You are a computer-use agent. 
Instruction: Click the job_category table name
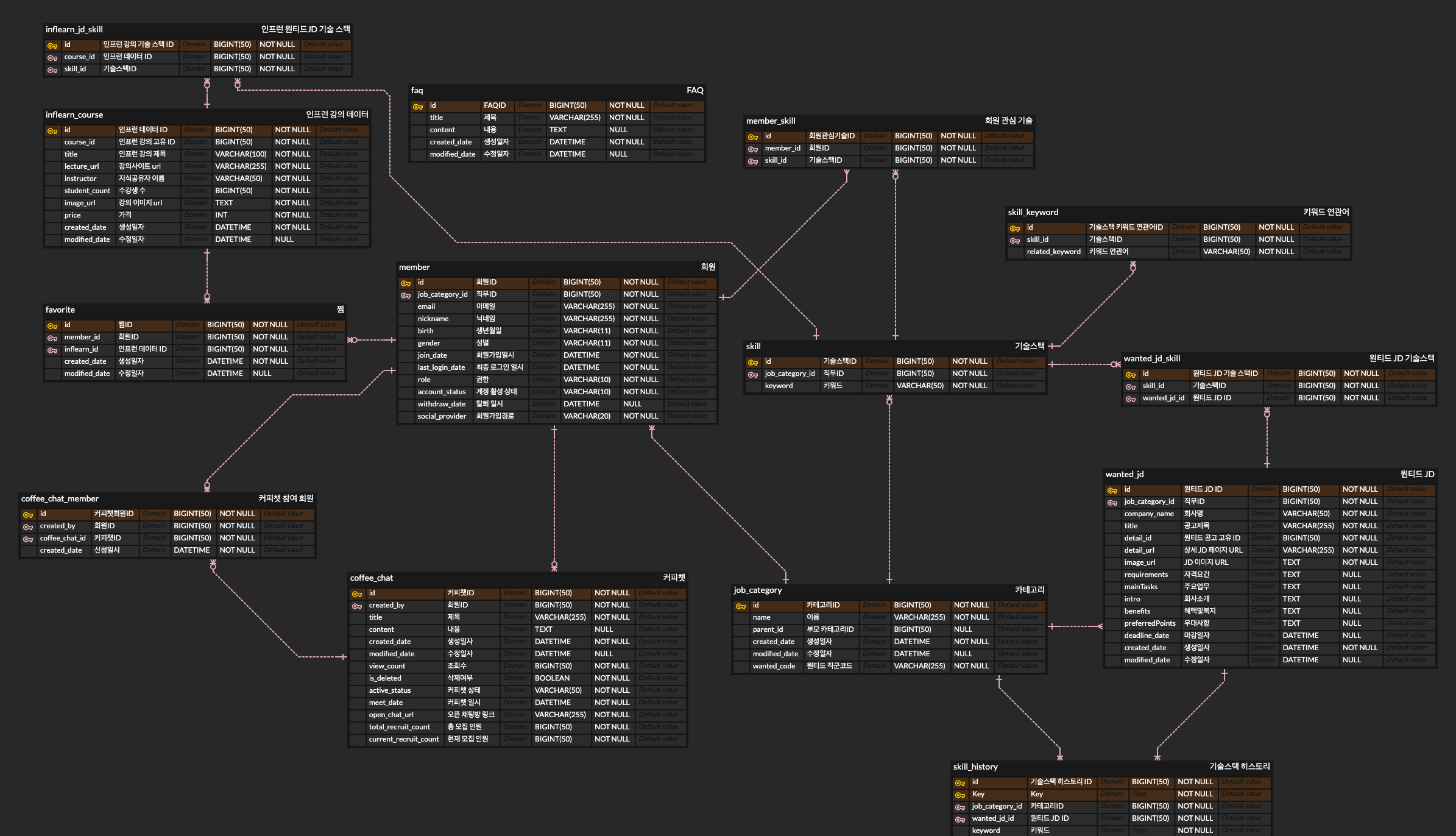758,590
